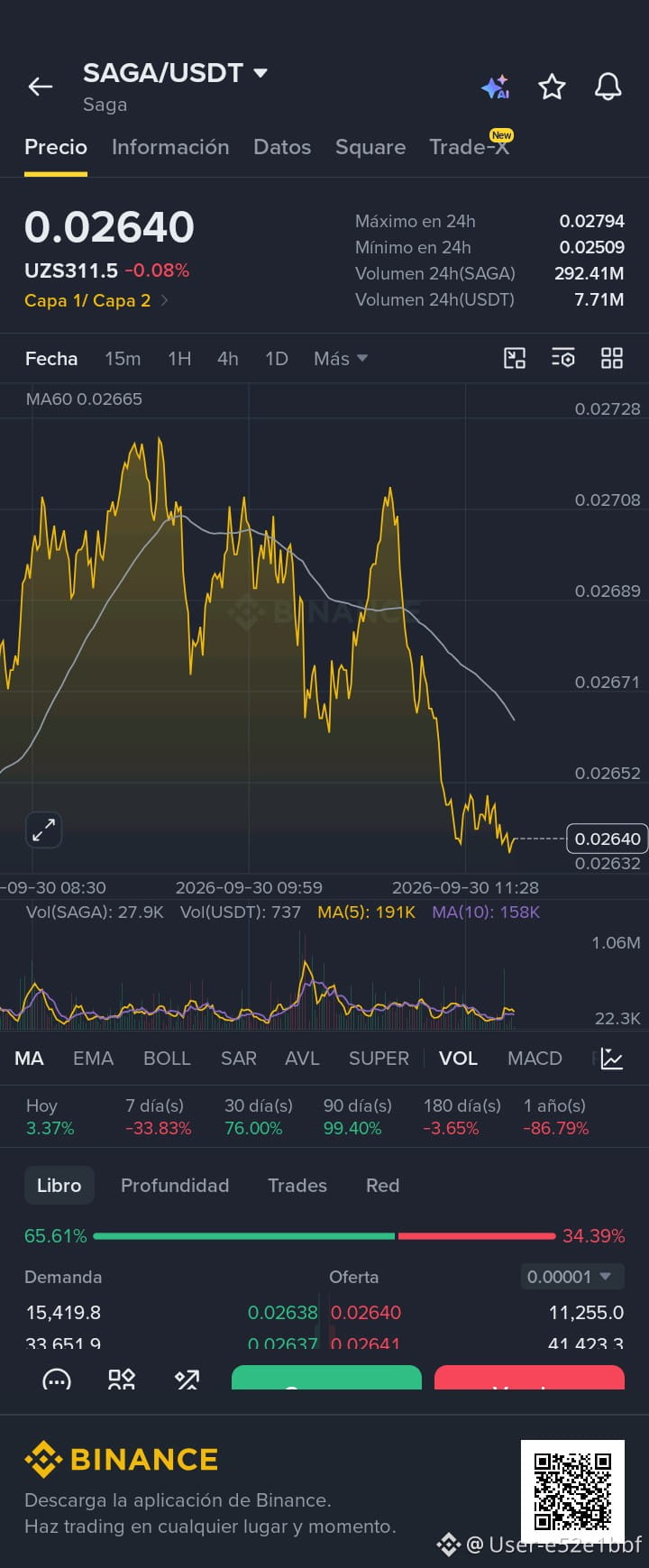The width and height of the screenshot is (649, 1568).
Task: Select ask price 0.02640 in order book
Action: click(x=366, y=1313)
